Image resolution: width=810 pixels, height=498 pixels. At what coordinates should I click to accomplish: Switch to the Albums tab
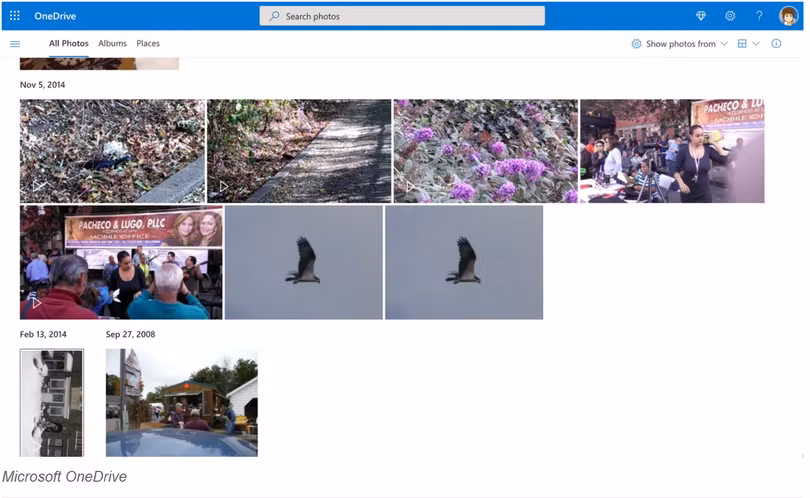tap(112, 44)
